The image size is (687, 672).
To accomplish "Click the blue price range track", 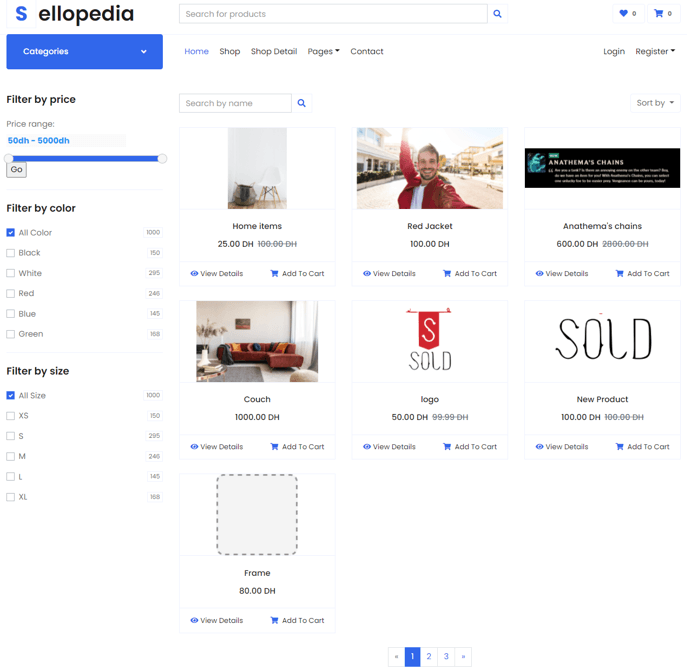I will coord(85,159).
